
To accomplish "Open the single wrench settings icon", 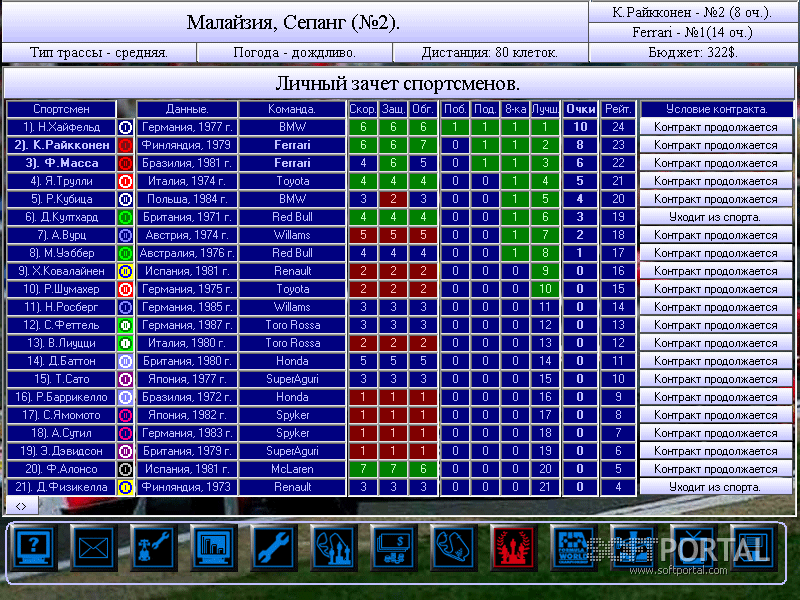I will [274, 547].
